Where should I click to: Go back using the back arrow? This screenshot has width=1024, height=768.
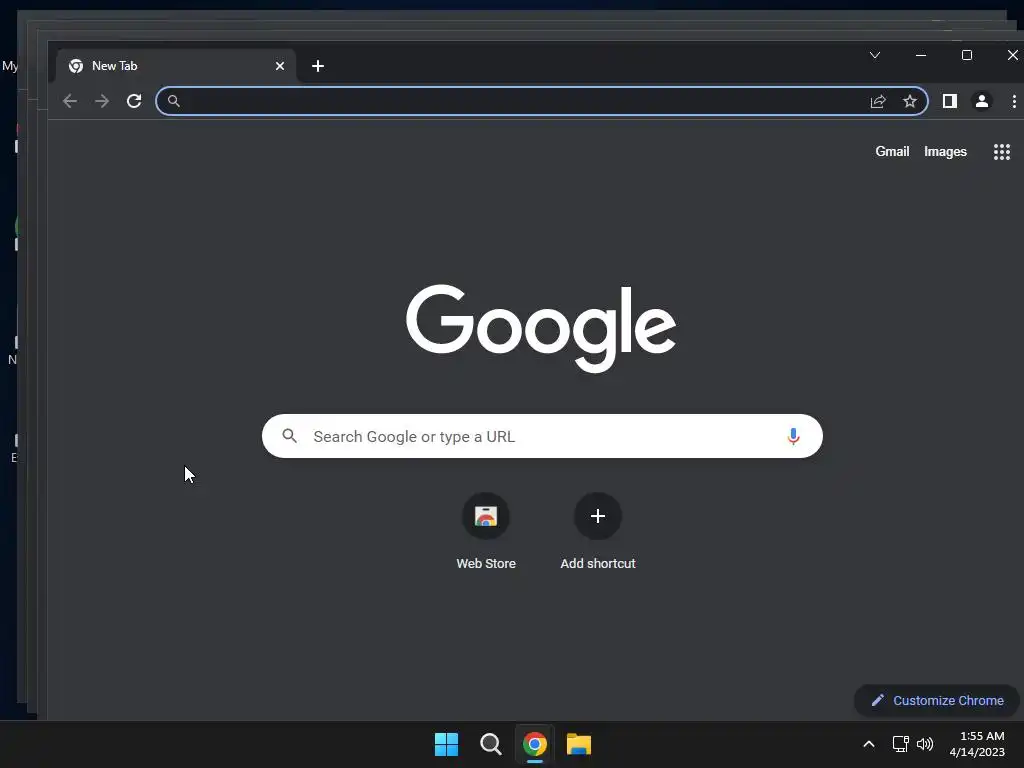(70, 101)
